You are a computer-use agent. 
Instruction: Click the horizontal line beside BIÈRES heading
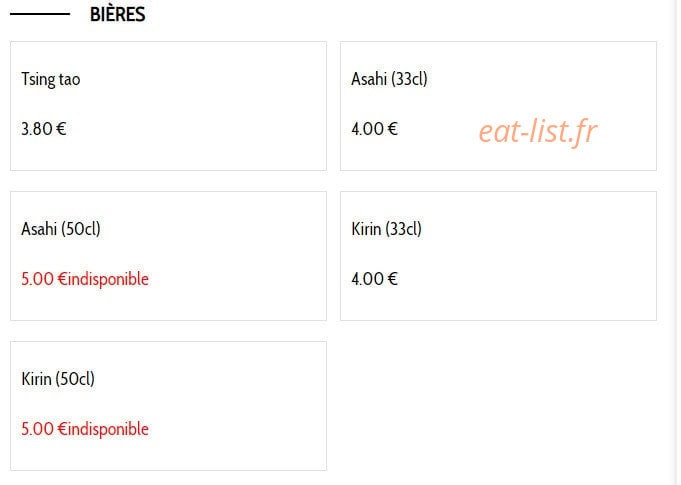pos(40,14)
